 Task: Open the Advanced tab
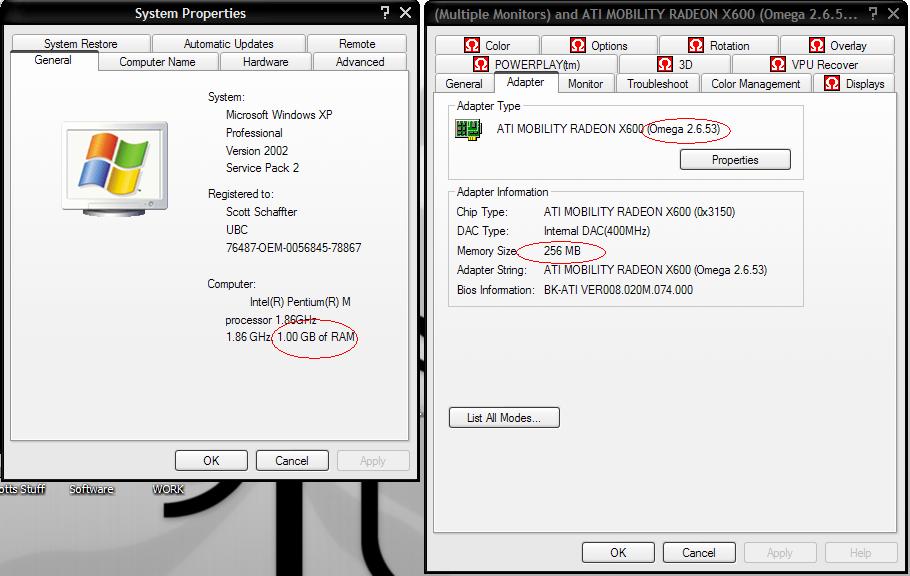[360, 62]
